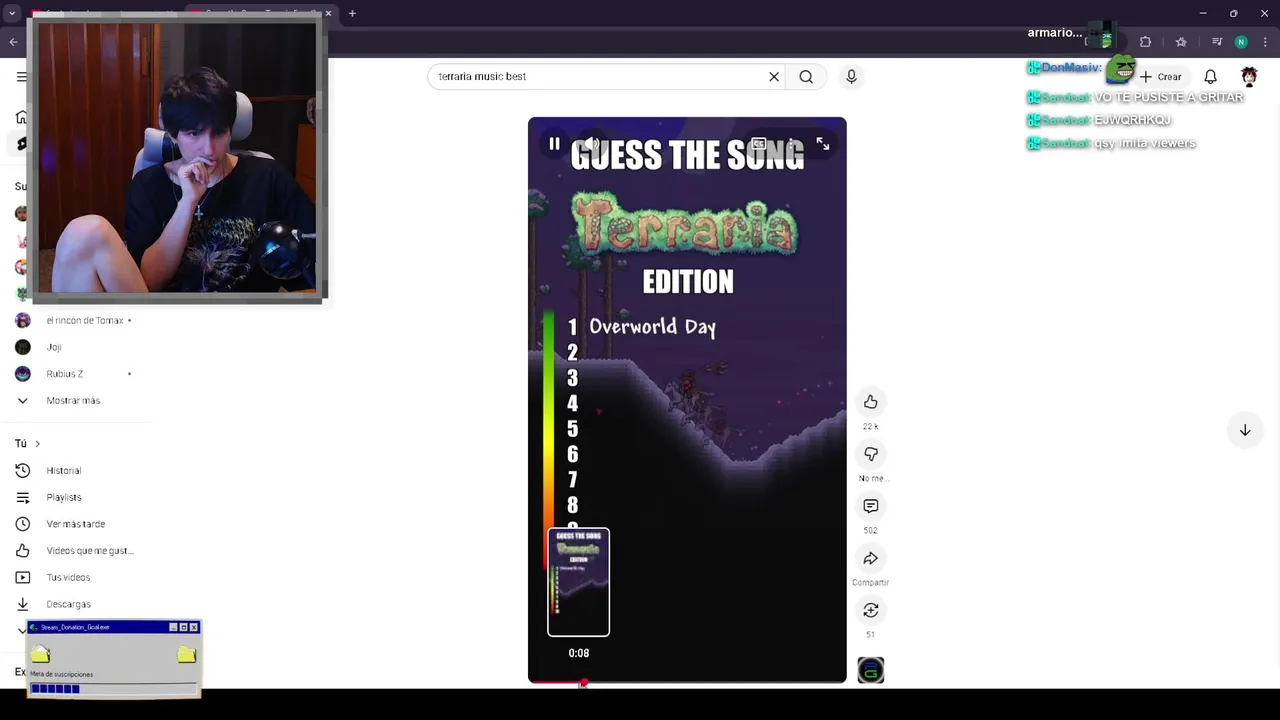1280x720 pixels.
Task: Open browser media controls icon
Action: [1217, 42]
